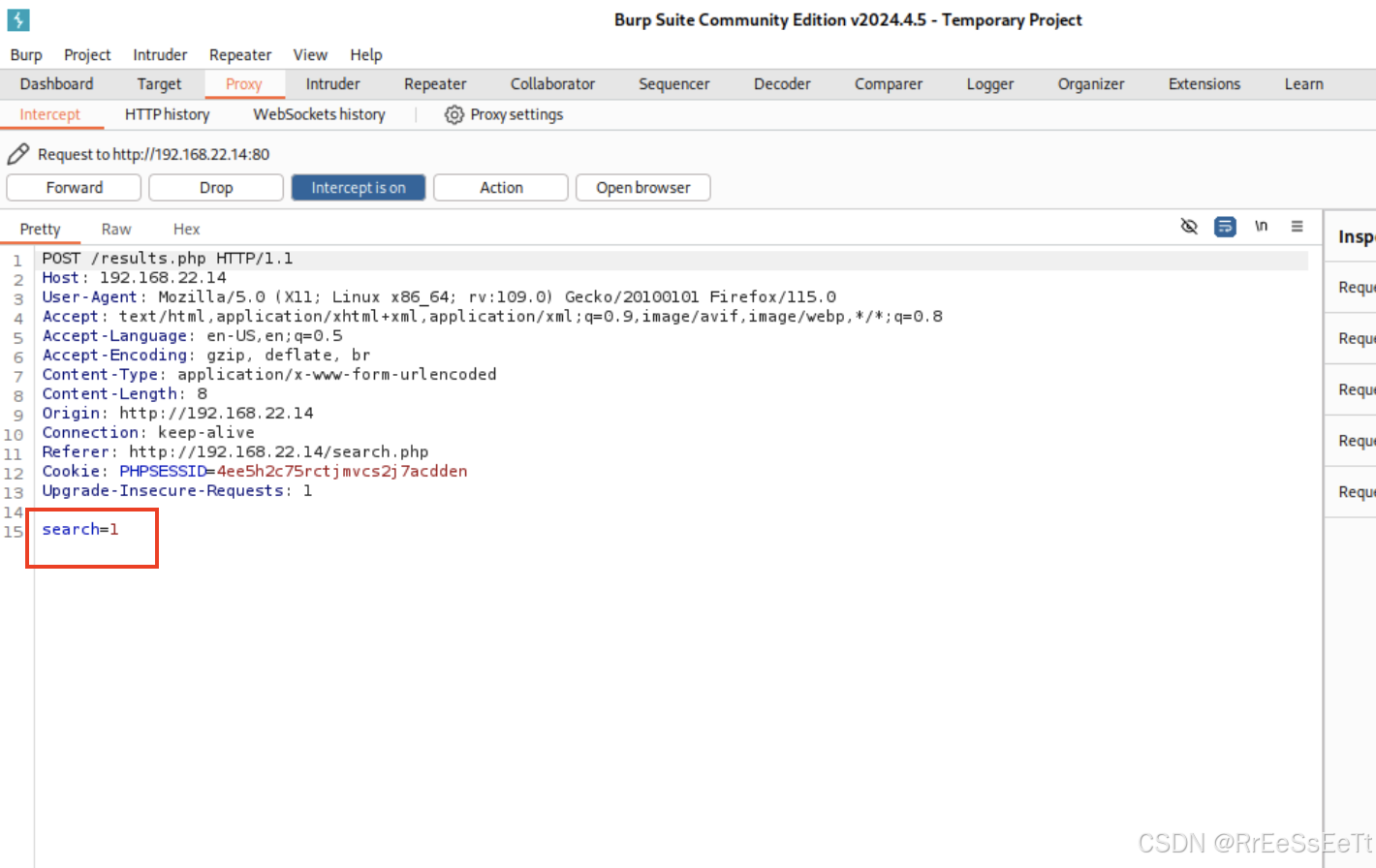
Task: Open the Repeater menu in the menu bar
Action: pyautogui.click(x=240, y=55)
